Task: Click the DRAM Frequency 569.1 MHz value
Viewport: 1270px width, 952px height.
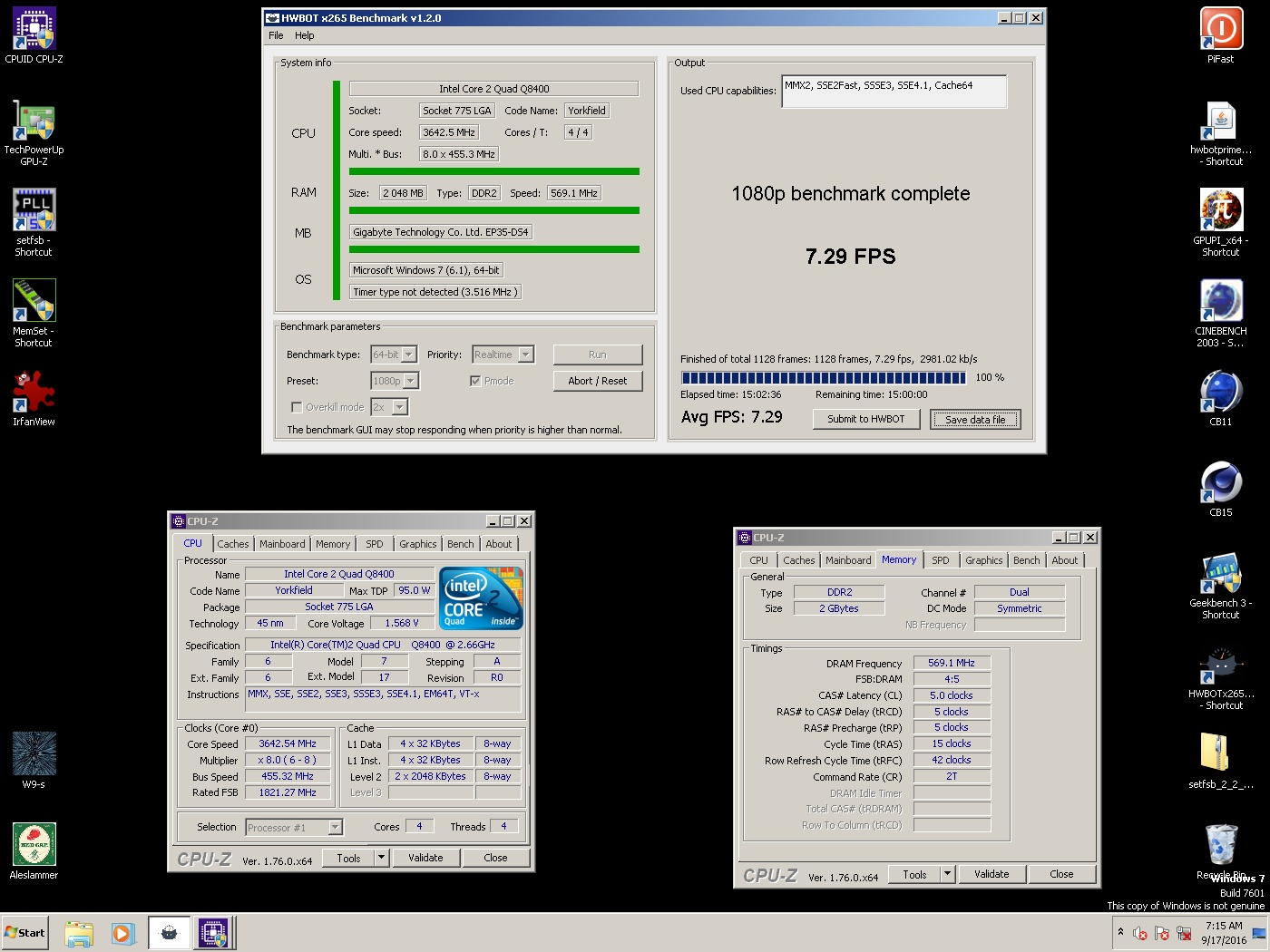Action: pyautogui.click(x=952, y=663)
